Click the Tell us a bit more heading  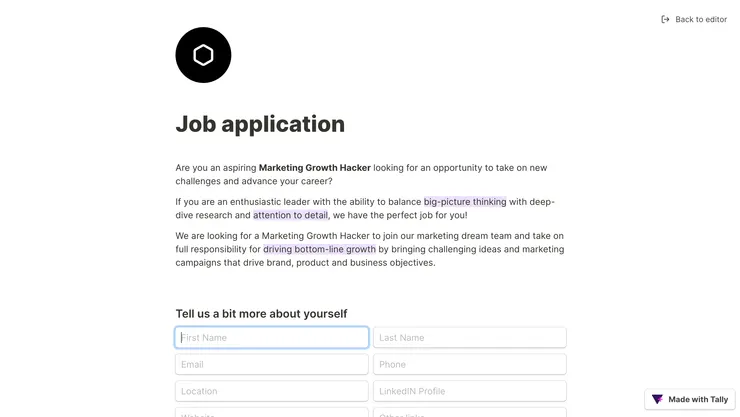point(261,313)
